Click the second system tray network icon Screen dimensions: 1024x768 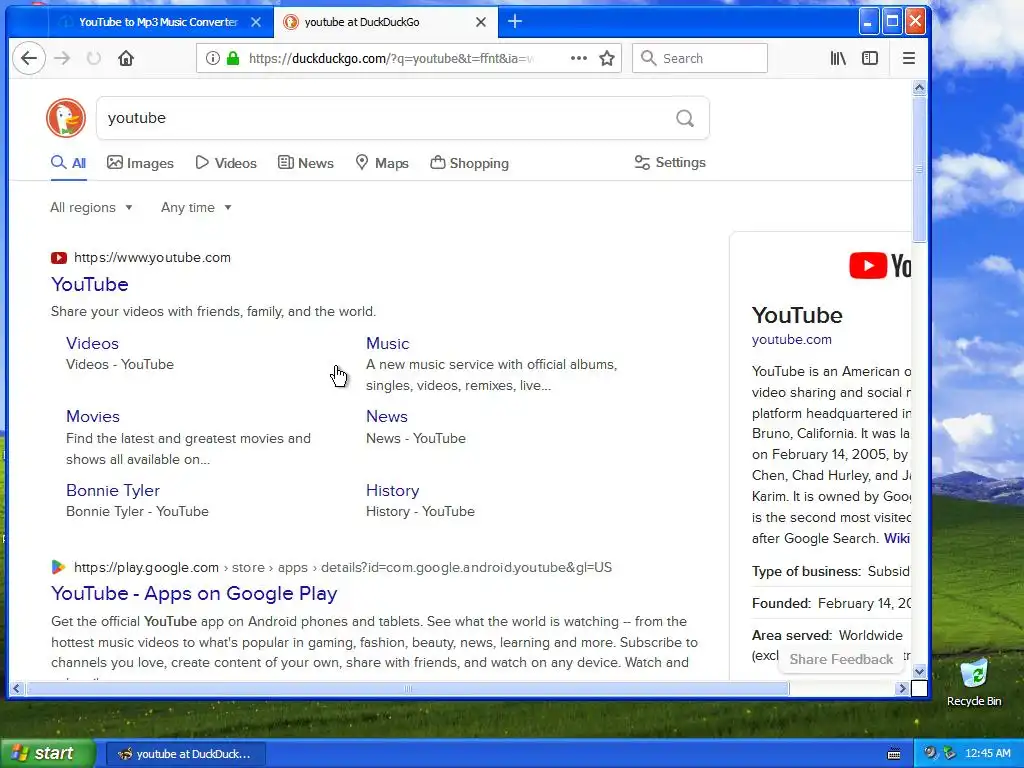(950, 753)
